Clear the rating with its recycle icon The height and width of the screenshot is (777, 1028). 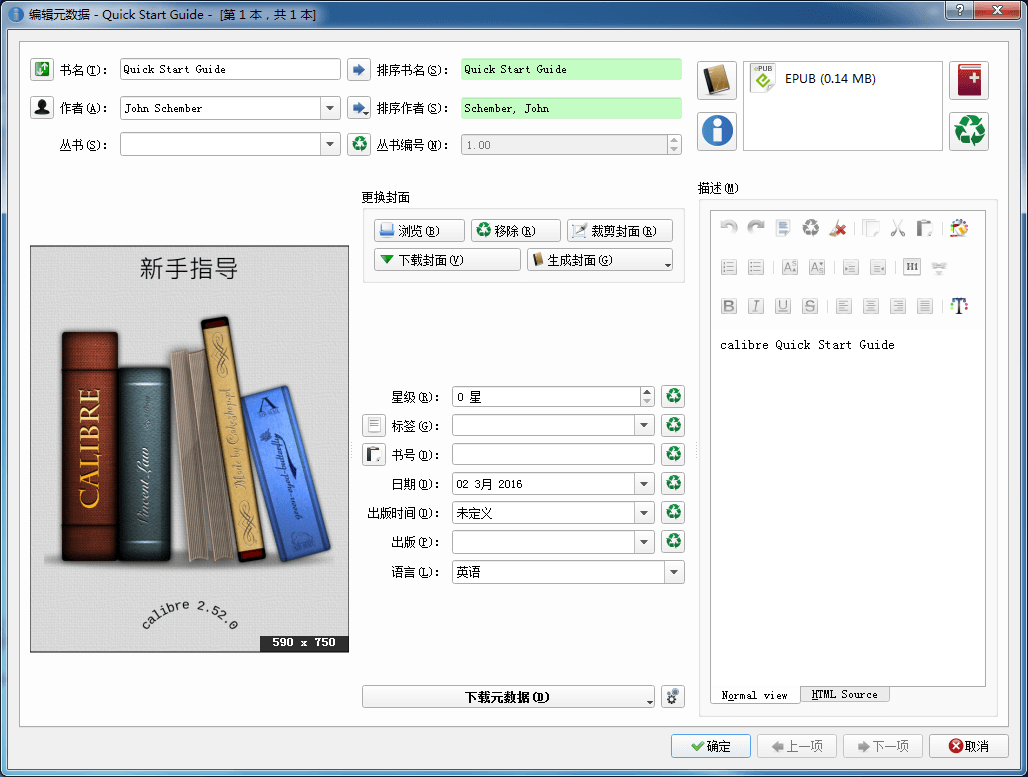(x=673, y=396)
